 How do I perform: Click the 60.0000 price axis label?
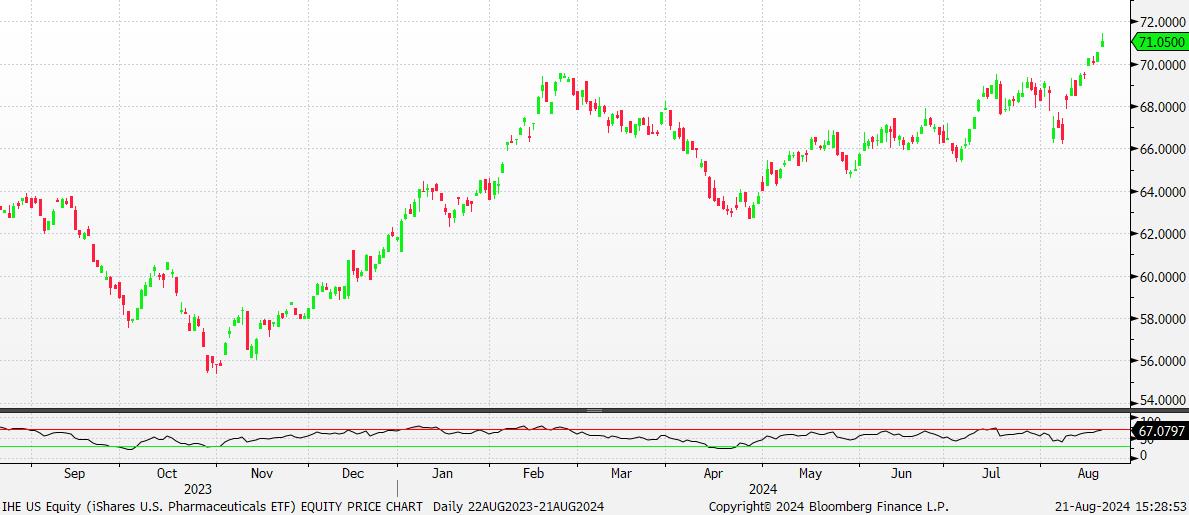click(x=1162, y=277)
